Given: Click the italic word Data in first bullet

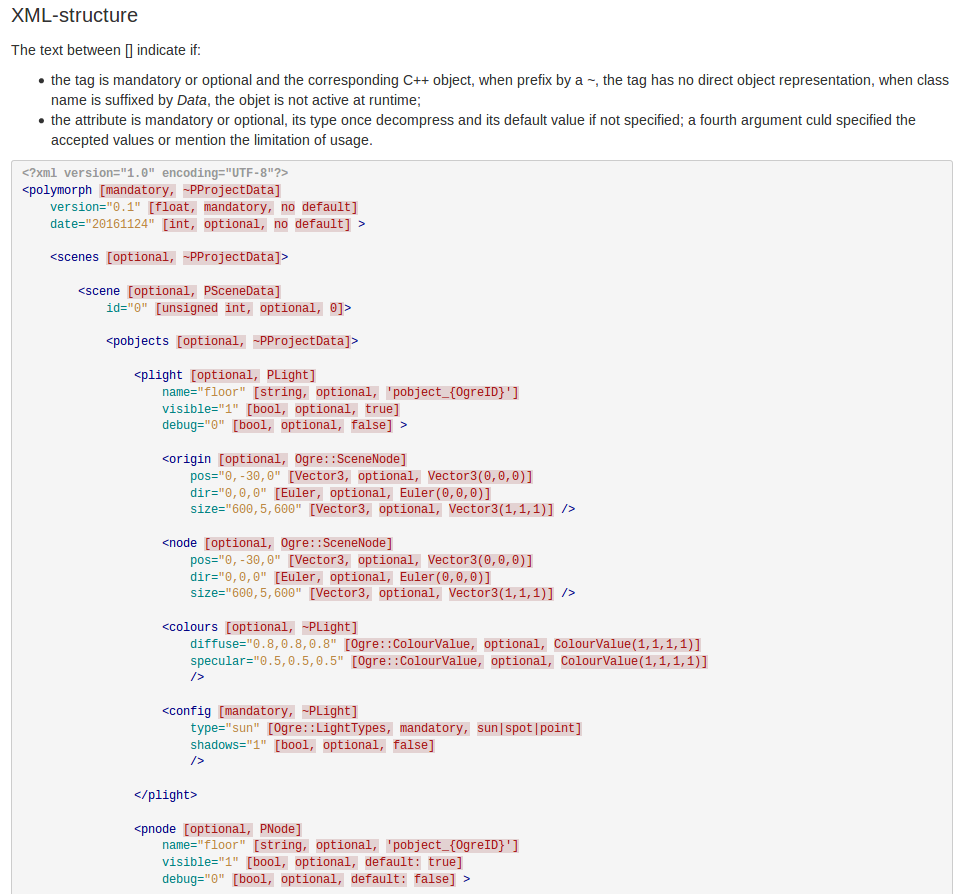Looking at the screenshot, I should click(x=193, y=100).
